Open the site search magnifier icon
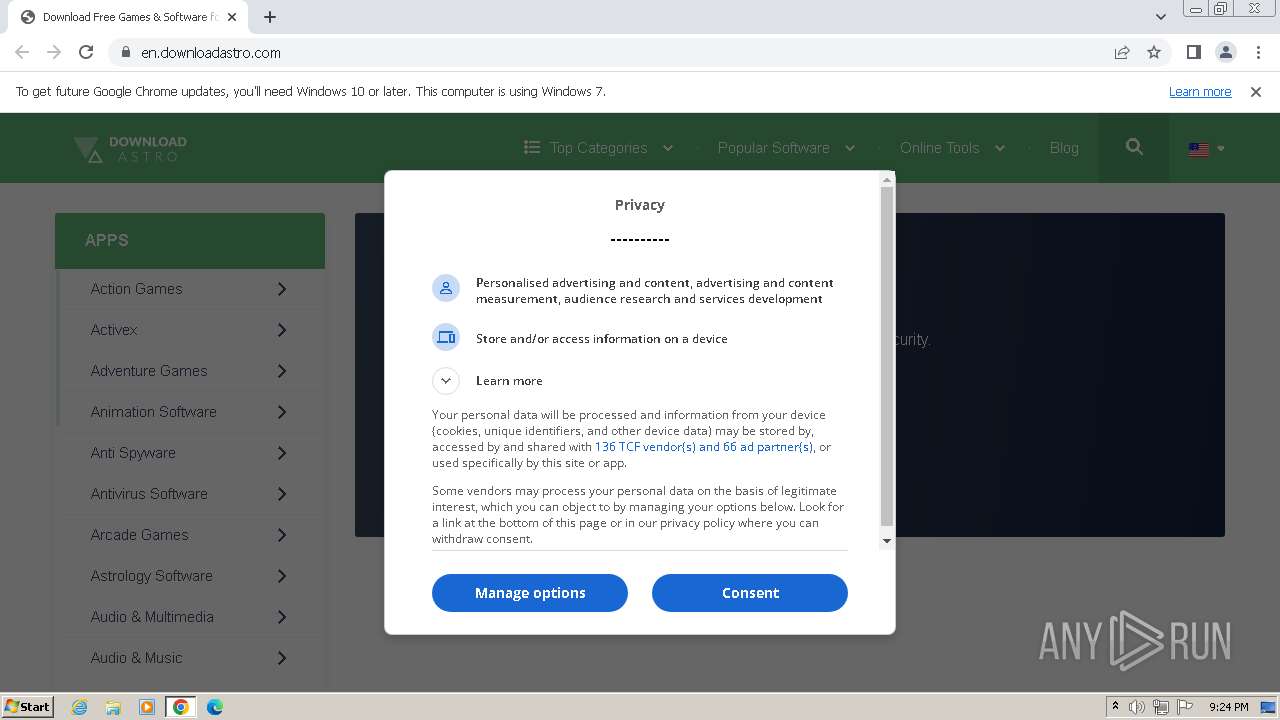 pyautogui.click(x=1134, y=147)
